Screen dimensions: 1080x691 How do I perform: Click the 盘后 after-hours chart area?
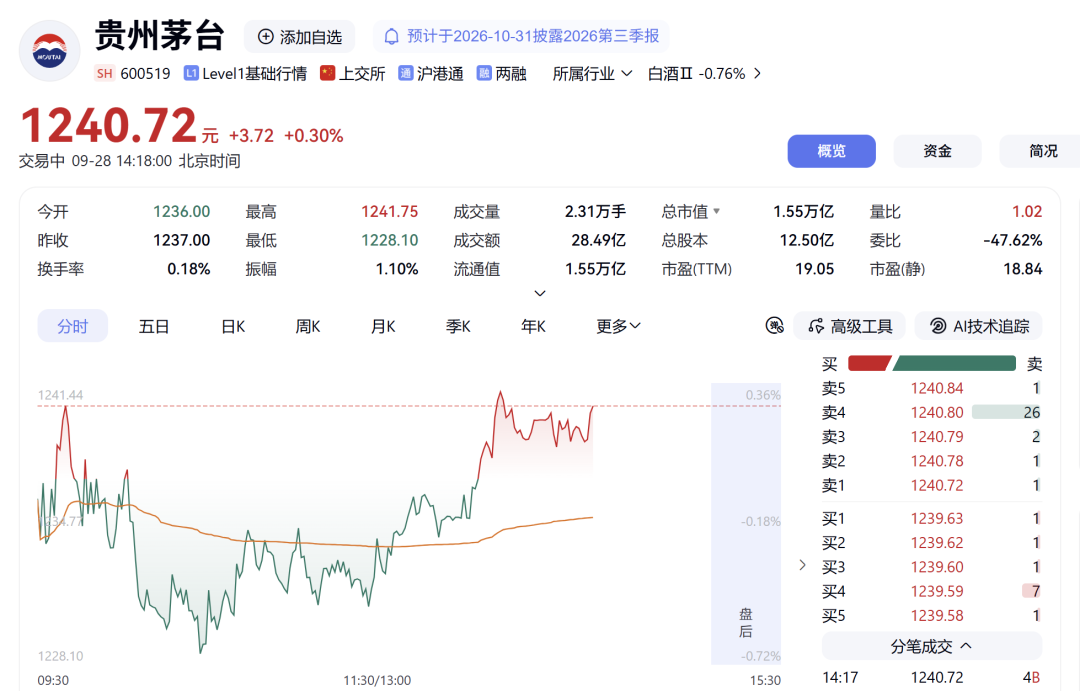[x=746, y=524]
